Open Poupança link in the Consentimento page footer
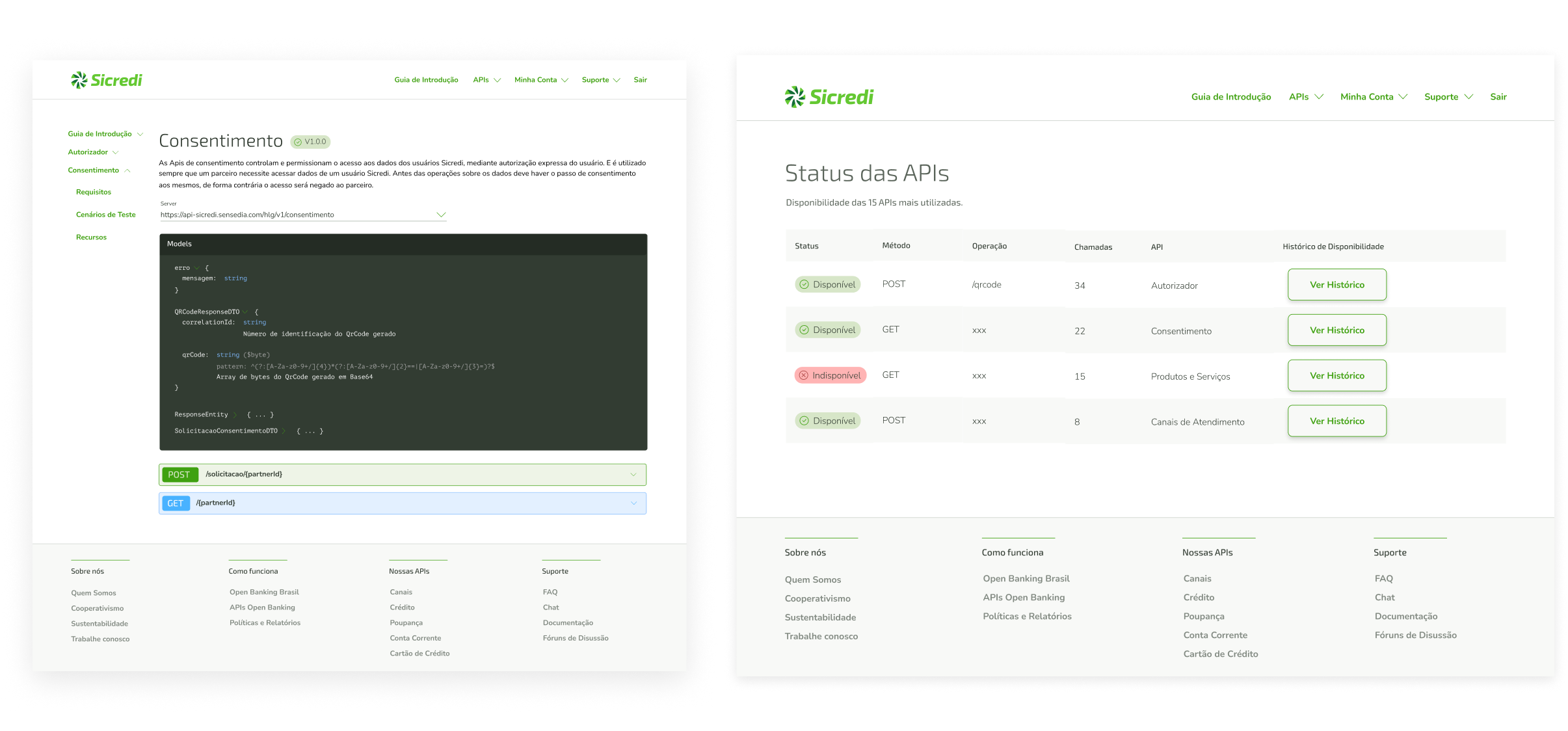1568x731 pixels. tap(406, 623)
